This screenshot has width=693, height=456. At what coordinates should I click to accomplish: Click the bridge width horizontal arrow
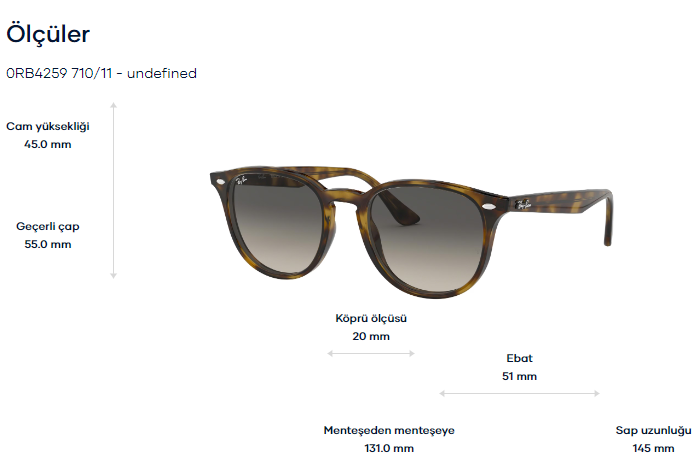pyautogui.click(x=371, y=353)
